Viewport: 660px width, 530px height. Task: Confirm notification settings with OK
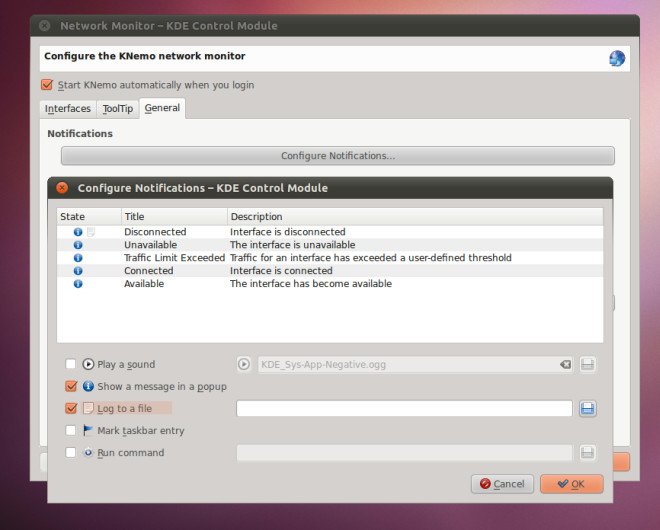572,484
